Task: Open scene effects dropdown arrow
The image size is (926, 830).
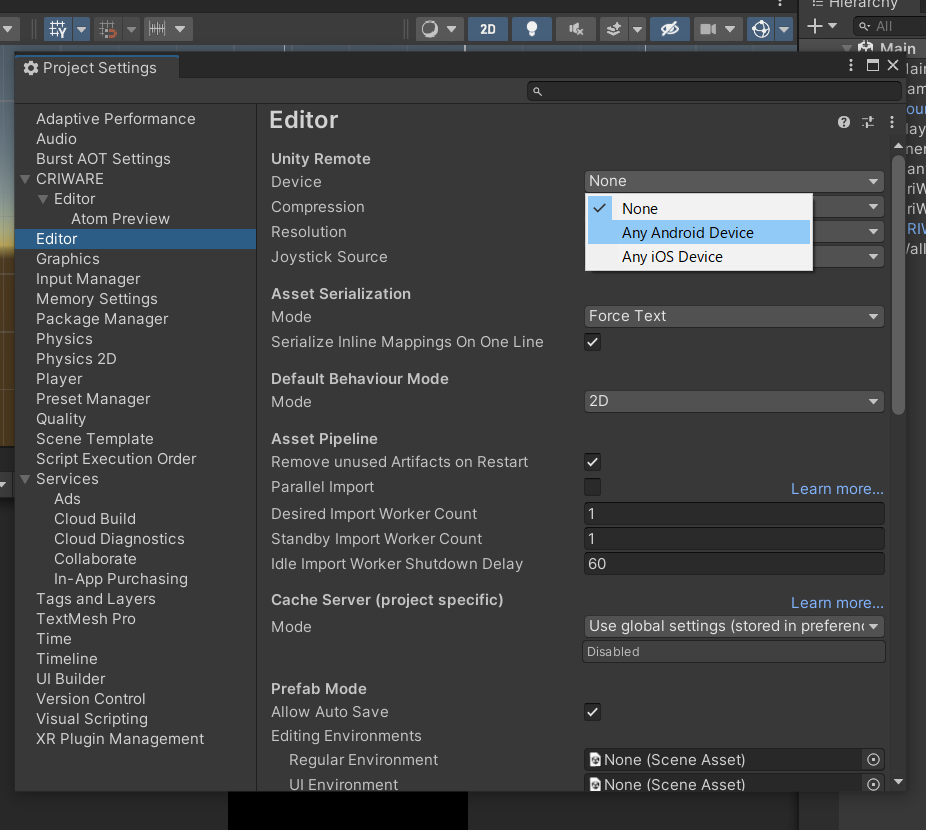Action: coord(637,29)
